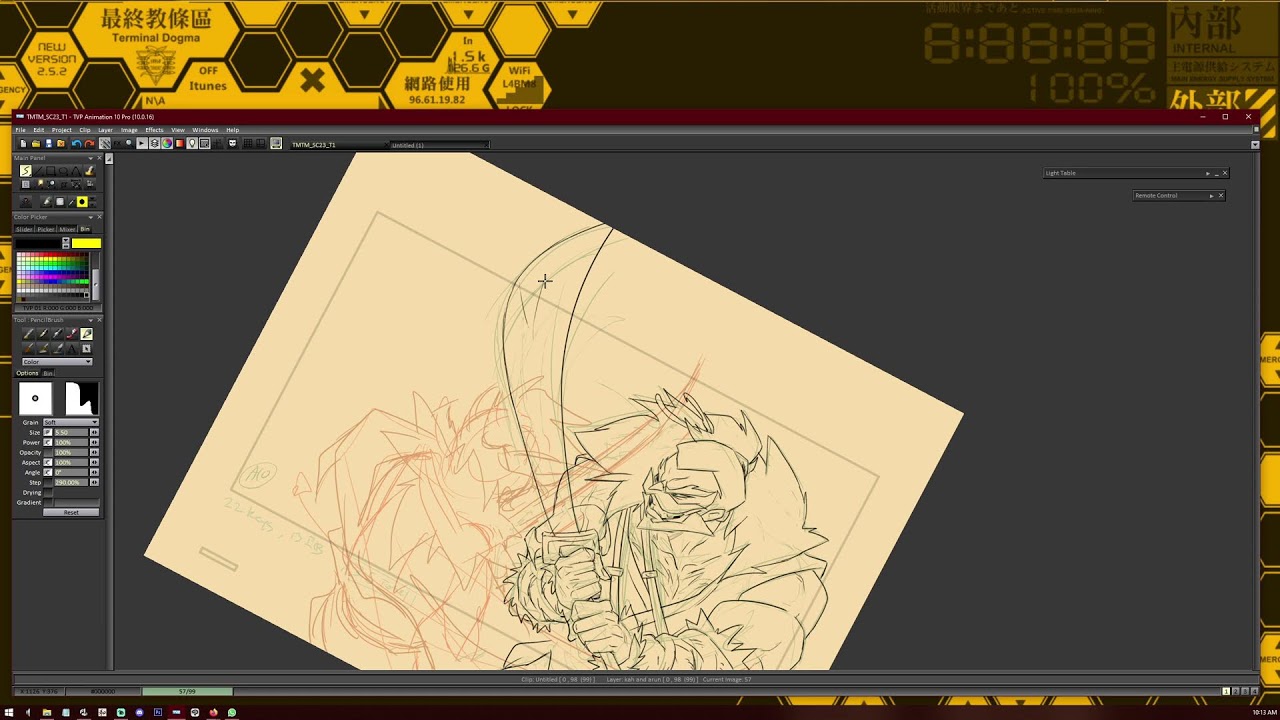Enable the Gradient checkbox
Viewport: 1280px width, 720px height.
click(x=47, y=502)
